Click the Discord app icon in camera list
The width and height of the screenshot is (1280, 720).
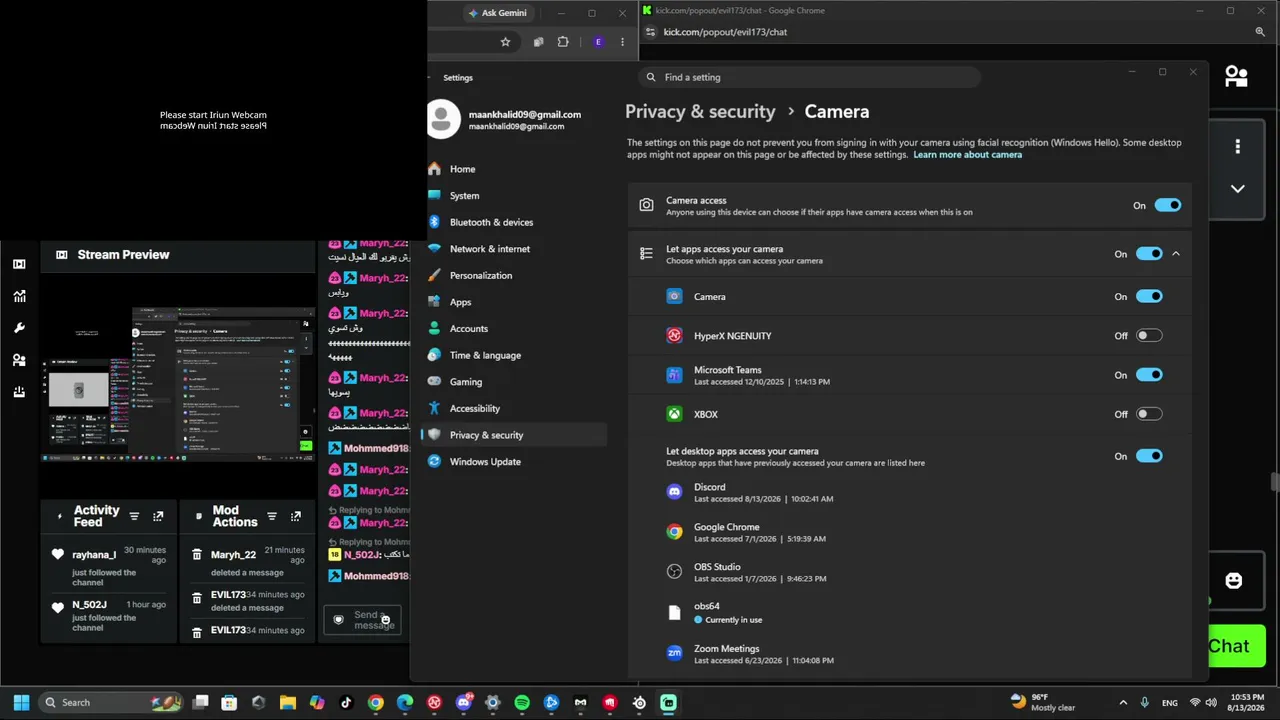[675, 492]
